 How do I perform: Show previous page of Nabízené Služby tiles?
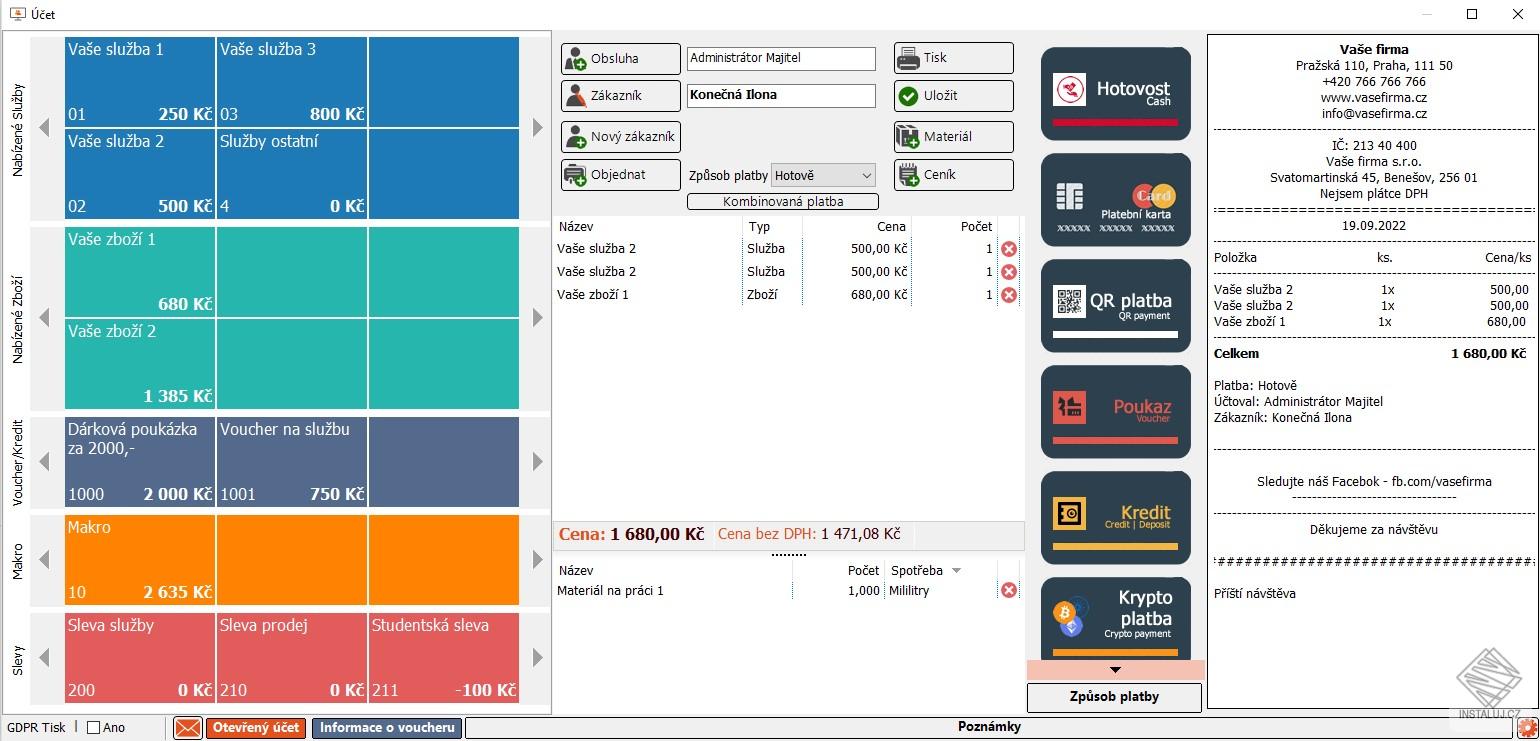44,128
